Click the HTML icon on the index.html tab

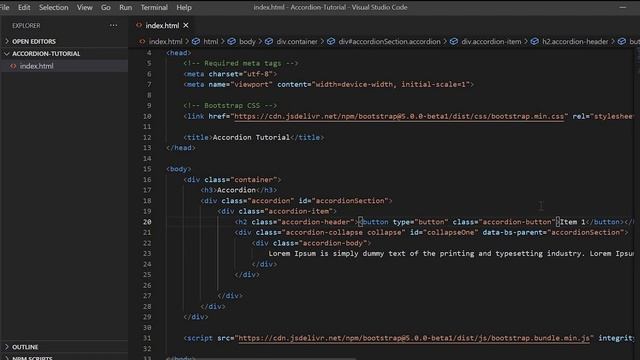click(x=139, y=25)
